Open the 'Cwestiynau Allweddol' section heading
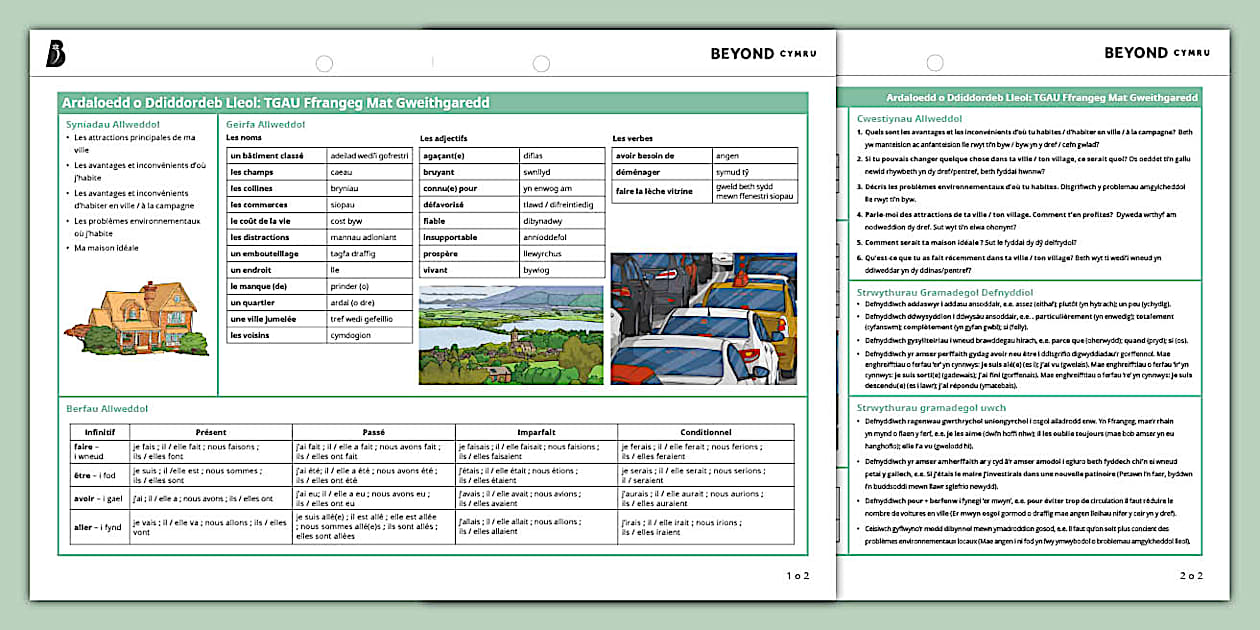Image resolution: width=1260 pixels, height=630 pixels. [x=909, y=118]
